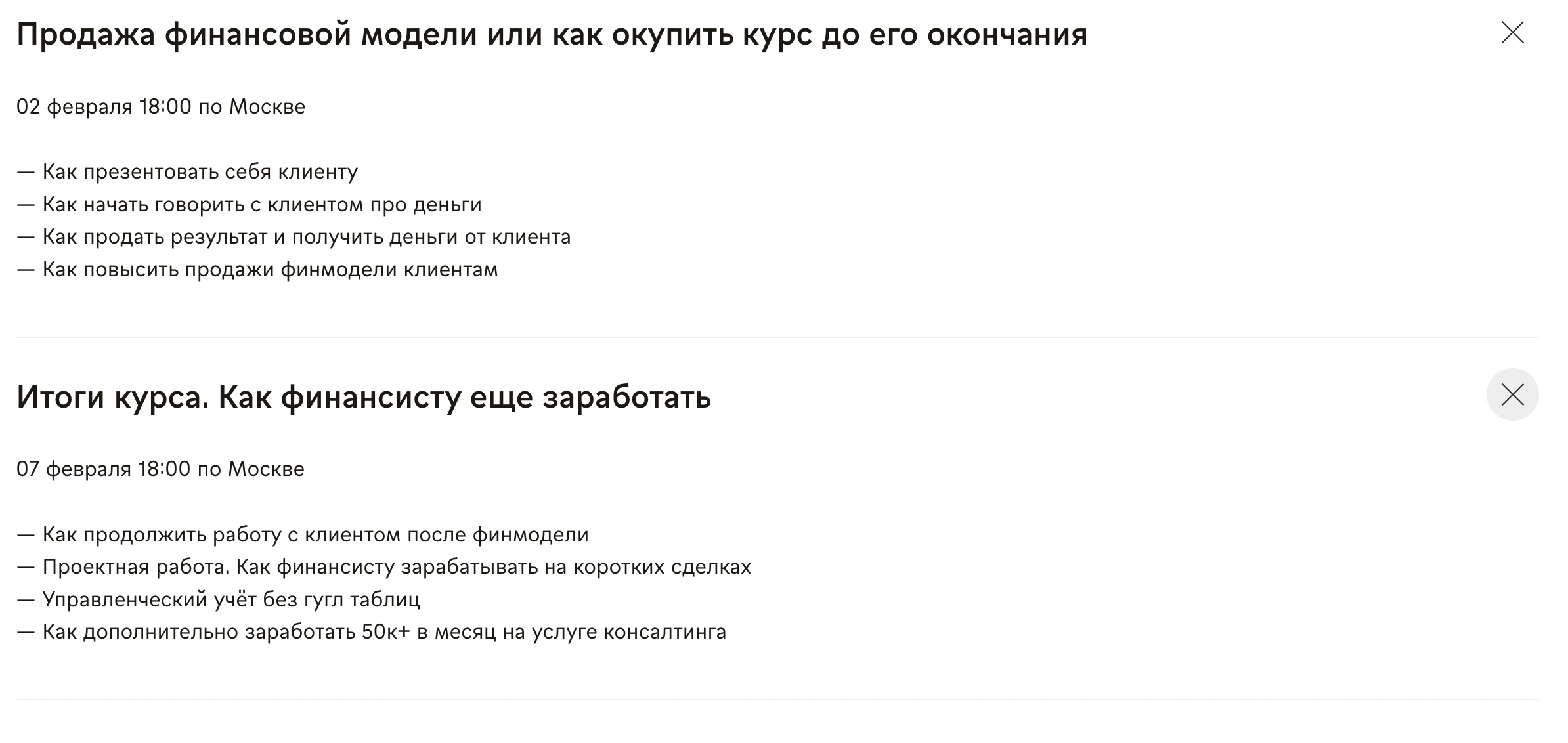Click the "07 февраля 18:00 по Москве" date line

pos(160,469)
